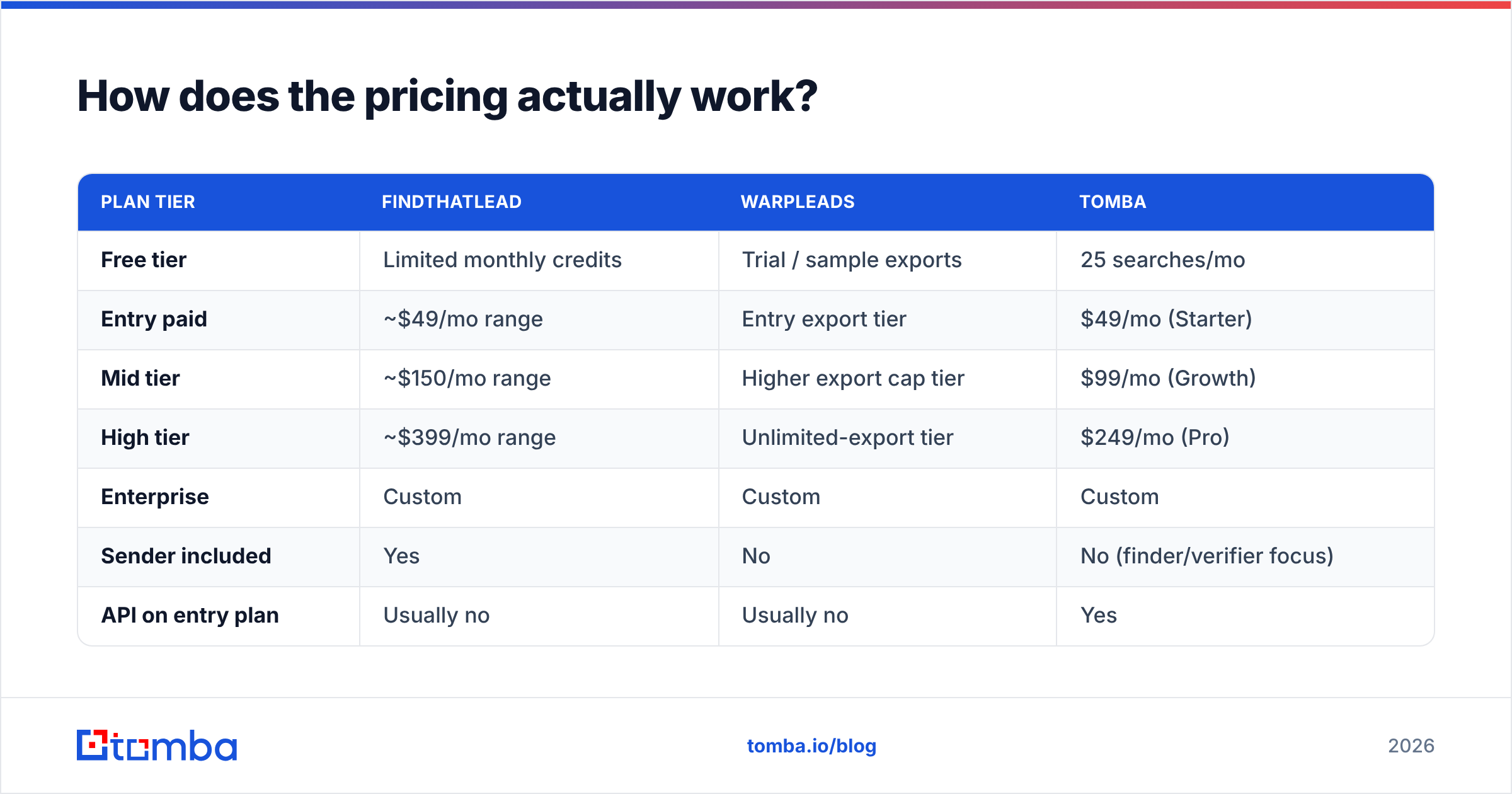Click the "Entry paid" row label
This screenshot has height=794, width=1512.
coord(154,319)
